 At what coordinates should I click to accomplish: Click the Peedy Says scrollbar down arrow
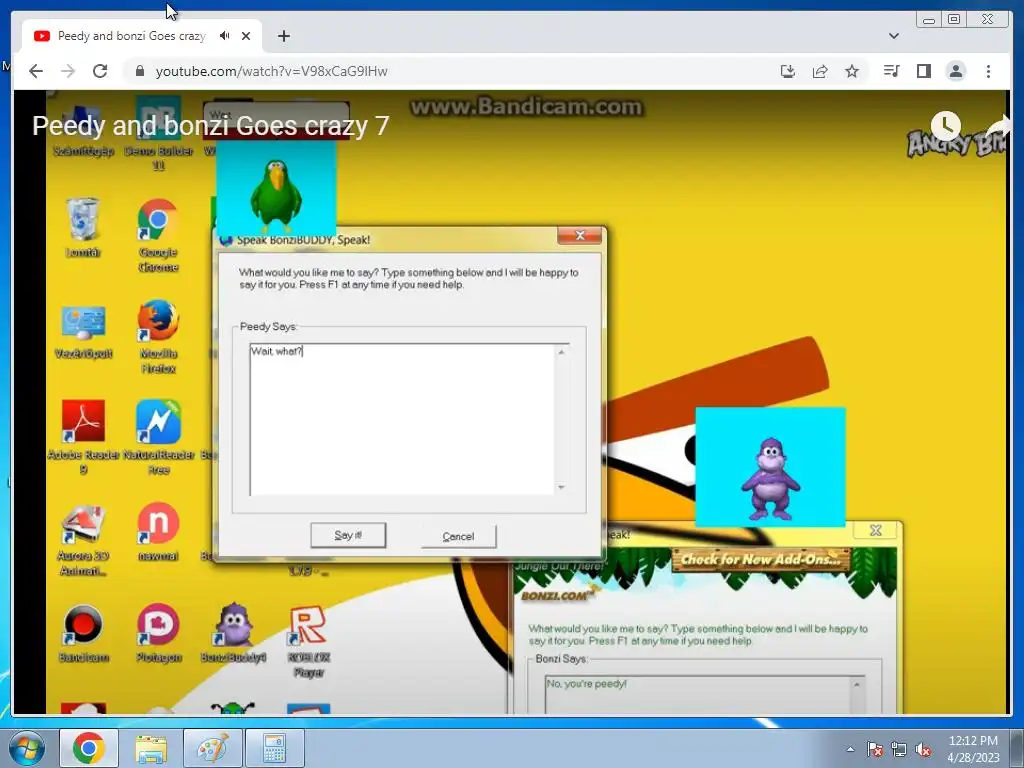pyautogui.click(x=561, y=487)
